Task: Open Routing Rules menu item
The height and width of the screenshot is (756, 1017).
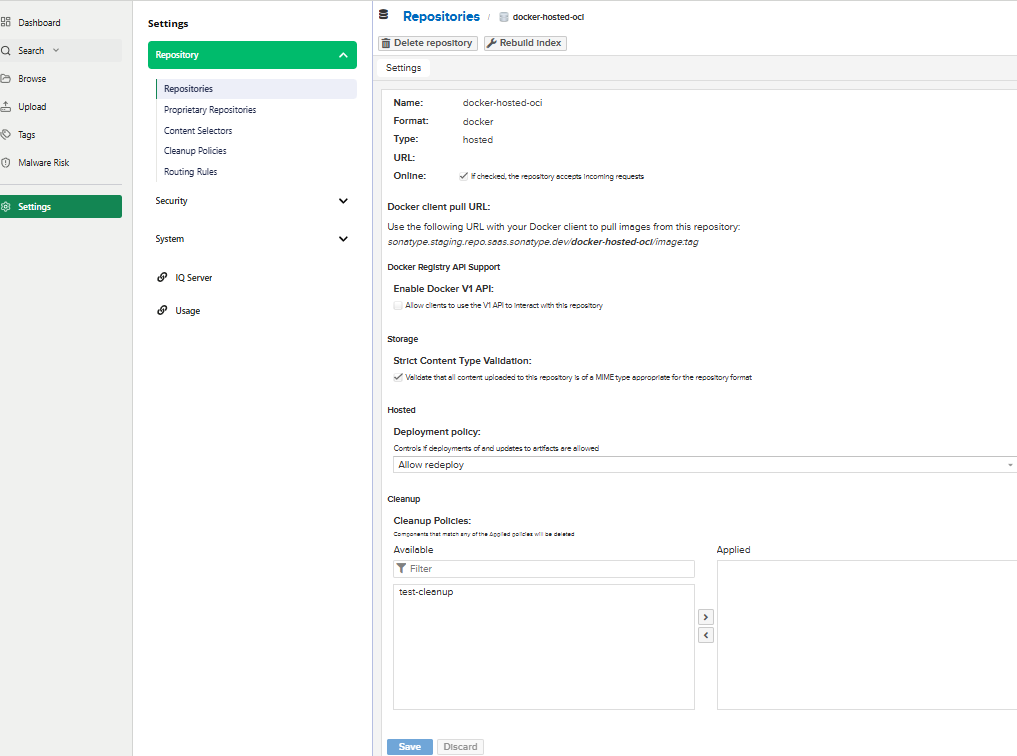Action: (x=191, y=172)
